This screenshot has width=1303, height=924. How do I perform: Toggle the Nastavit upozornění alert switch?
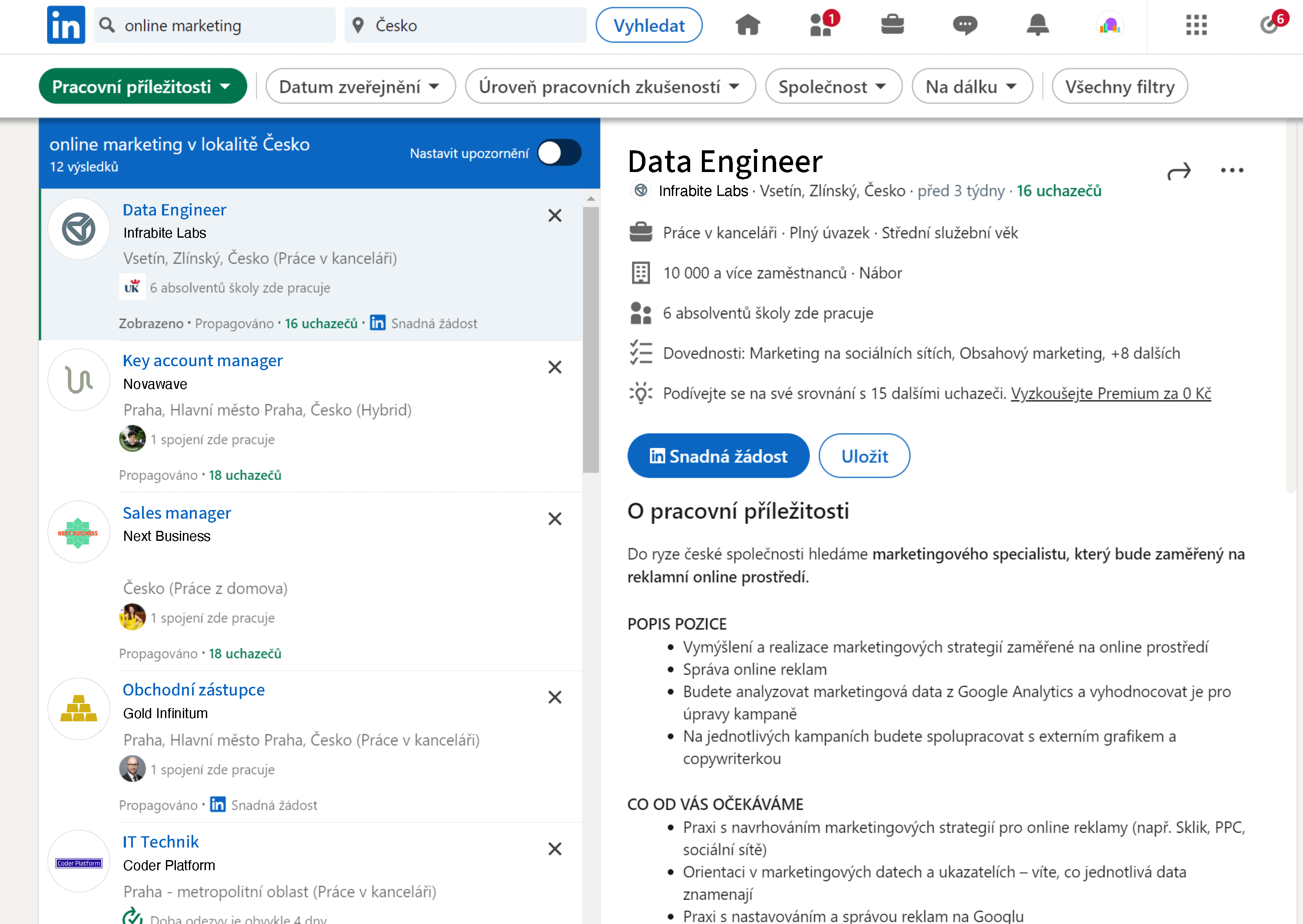[559, 152]
